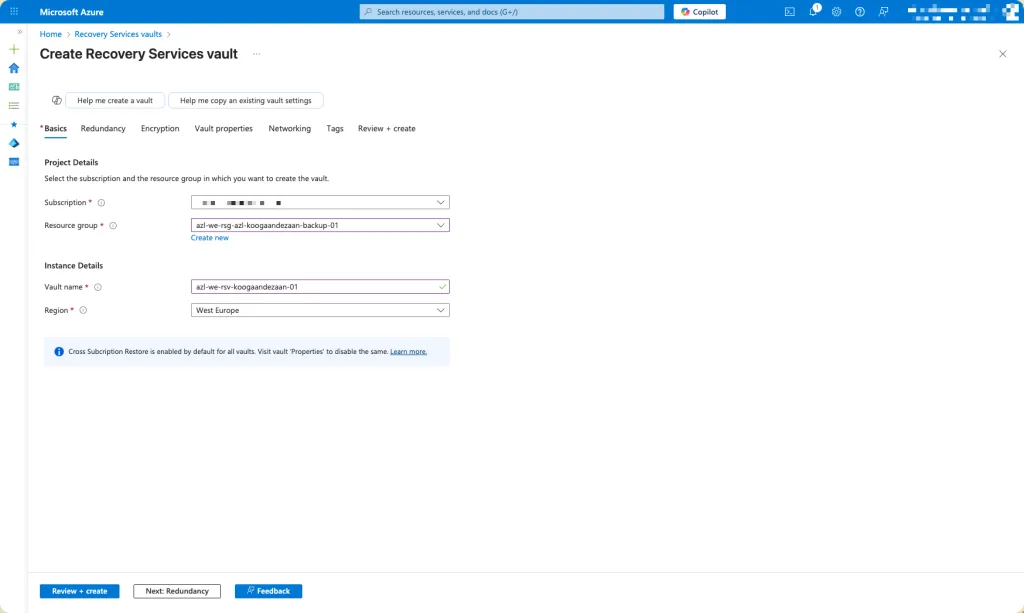
Task: Click the Create new resource group link
Action: [209, 238]
